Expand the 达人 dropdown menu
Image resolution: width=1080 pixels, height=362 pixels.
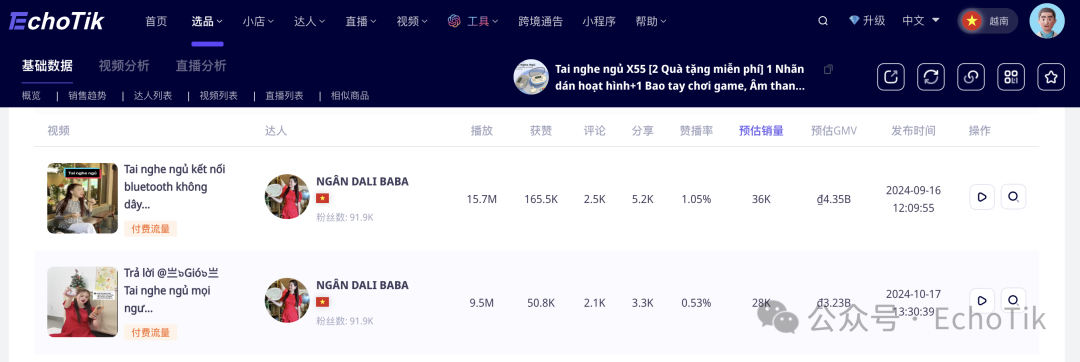click(x=309, y=21)
